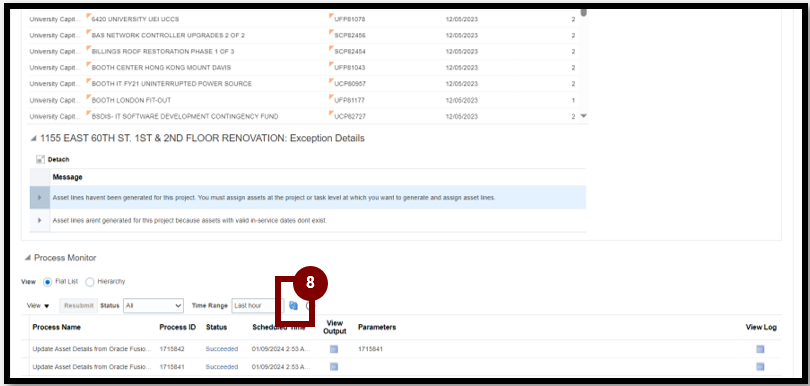Click Parameters cell value 1715841
The height and width of the screenshot is (386, 810).
click(x=370, y=349)
